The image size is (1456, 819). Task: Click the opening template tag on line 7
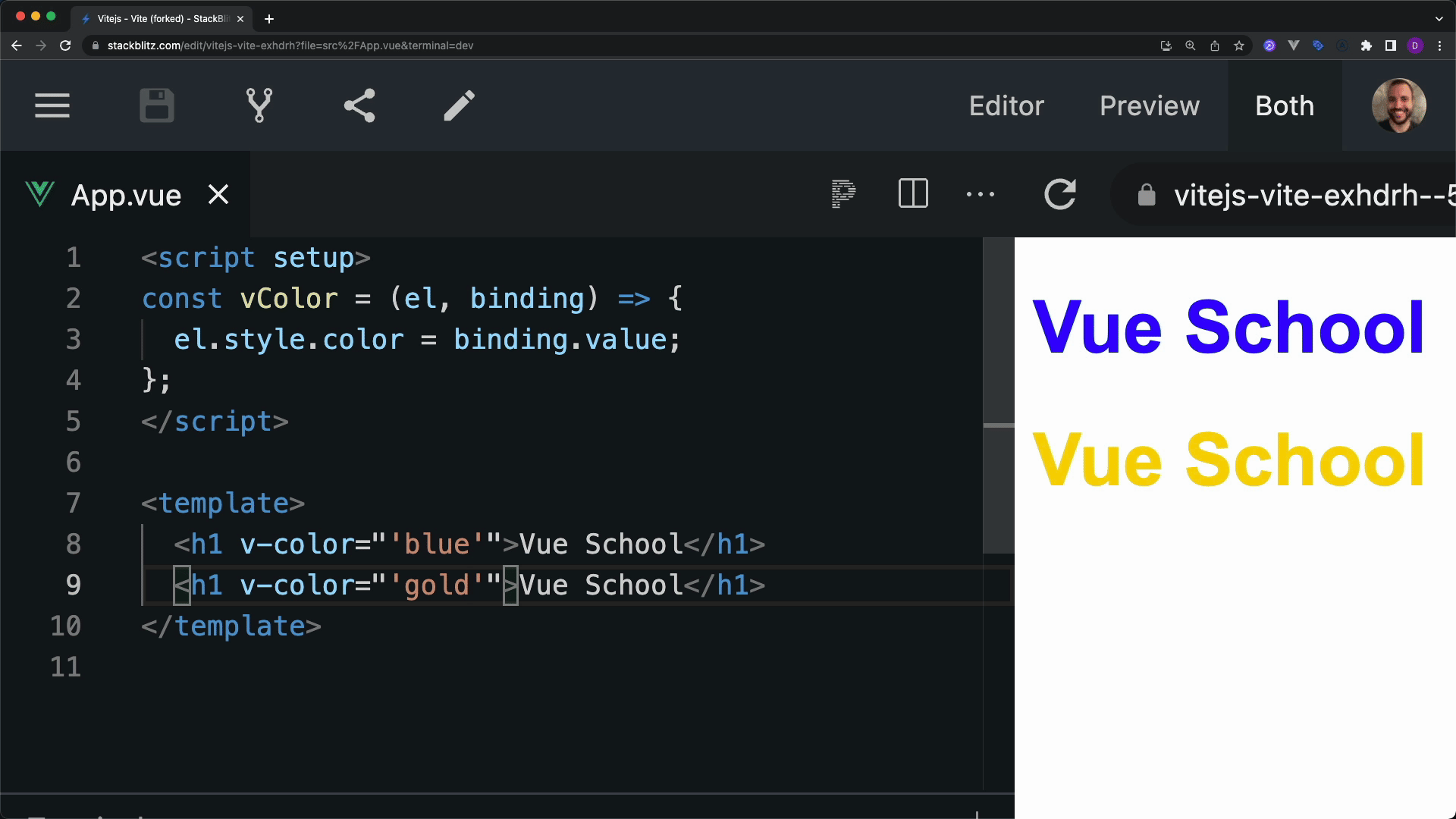click(x=224, y=504)
